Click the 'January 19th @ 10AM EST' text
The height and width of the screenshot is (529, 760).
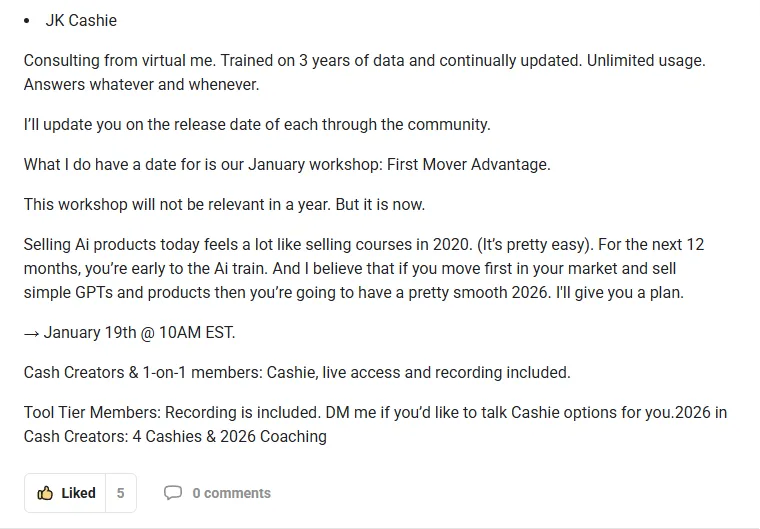point(139,333)
